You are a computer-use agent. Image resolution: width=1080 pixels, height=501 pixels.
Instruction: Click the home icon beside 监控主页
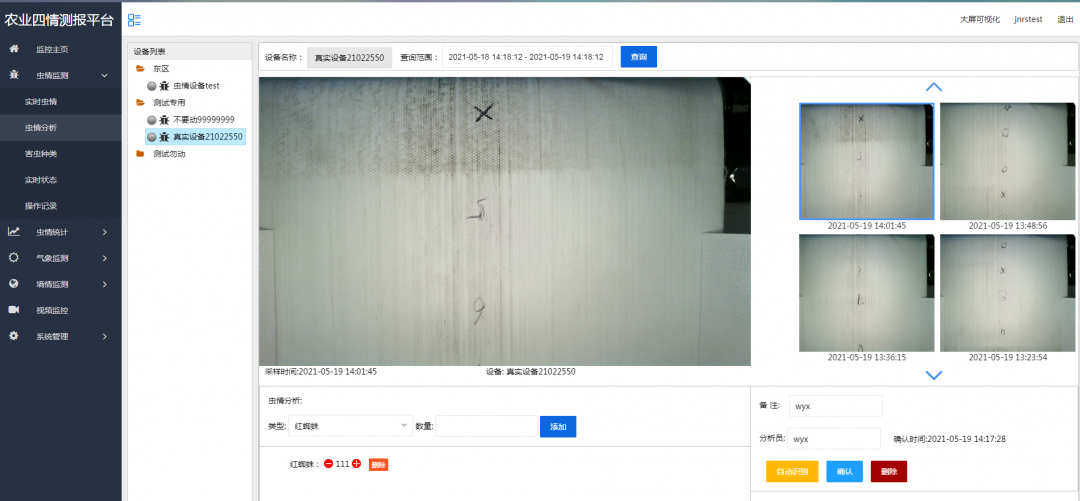point(14,49)
